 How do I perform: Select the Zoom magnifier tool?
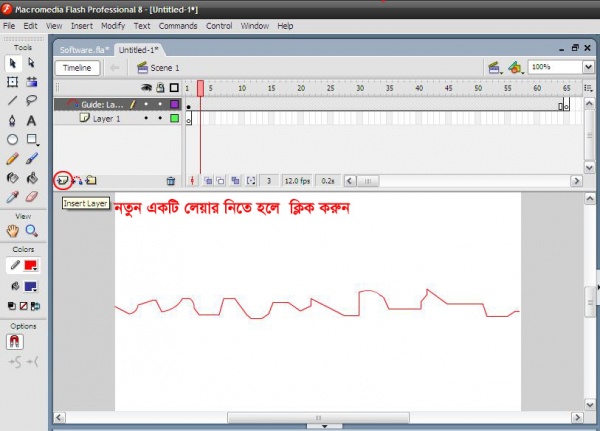pyautogui.click(x=31, y=231)
